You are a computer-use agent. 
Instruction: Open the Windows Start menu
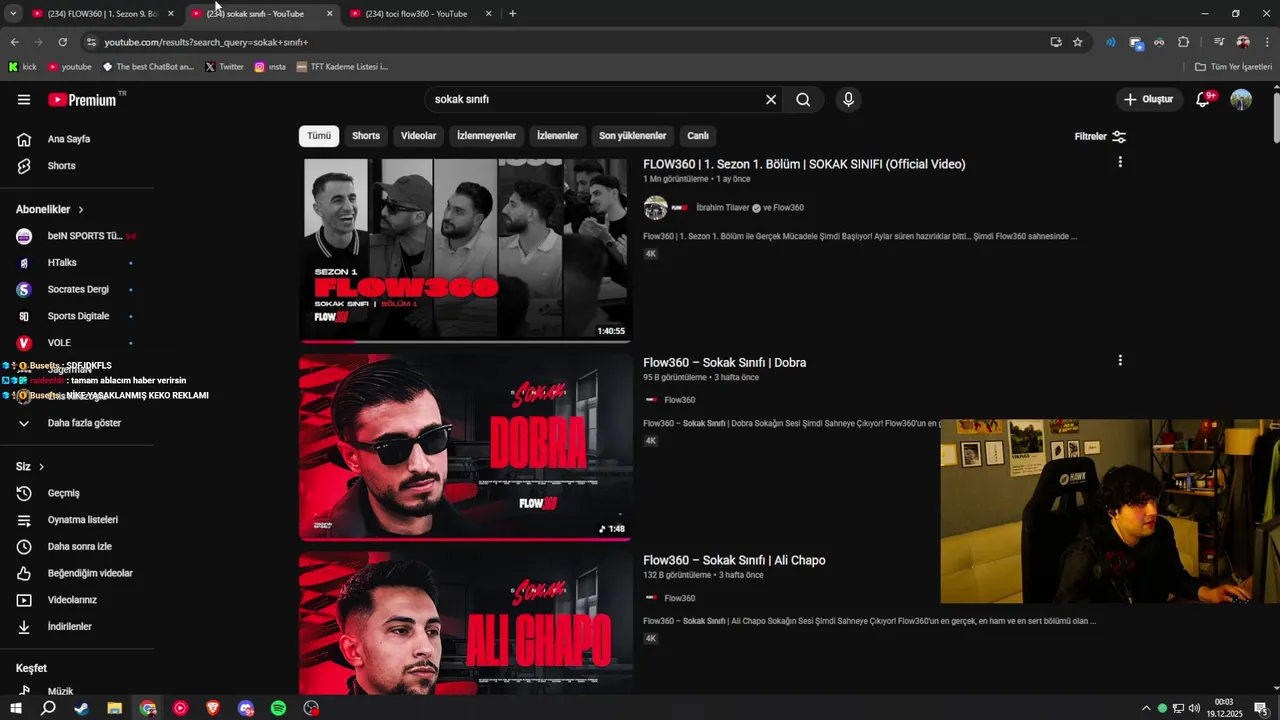(15, 708)
